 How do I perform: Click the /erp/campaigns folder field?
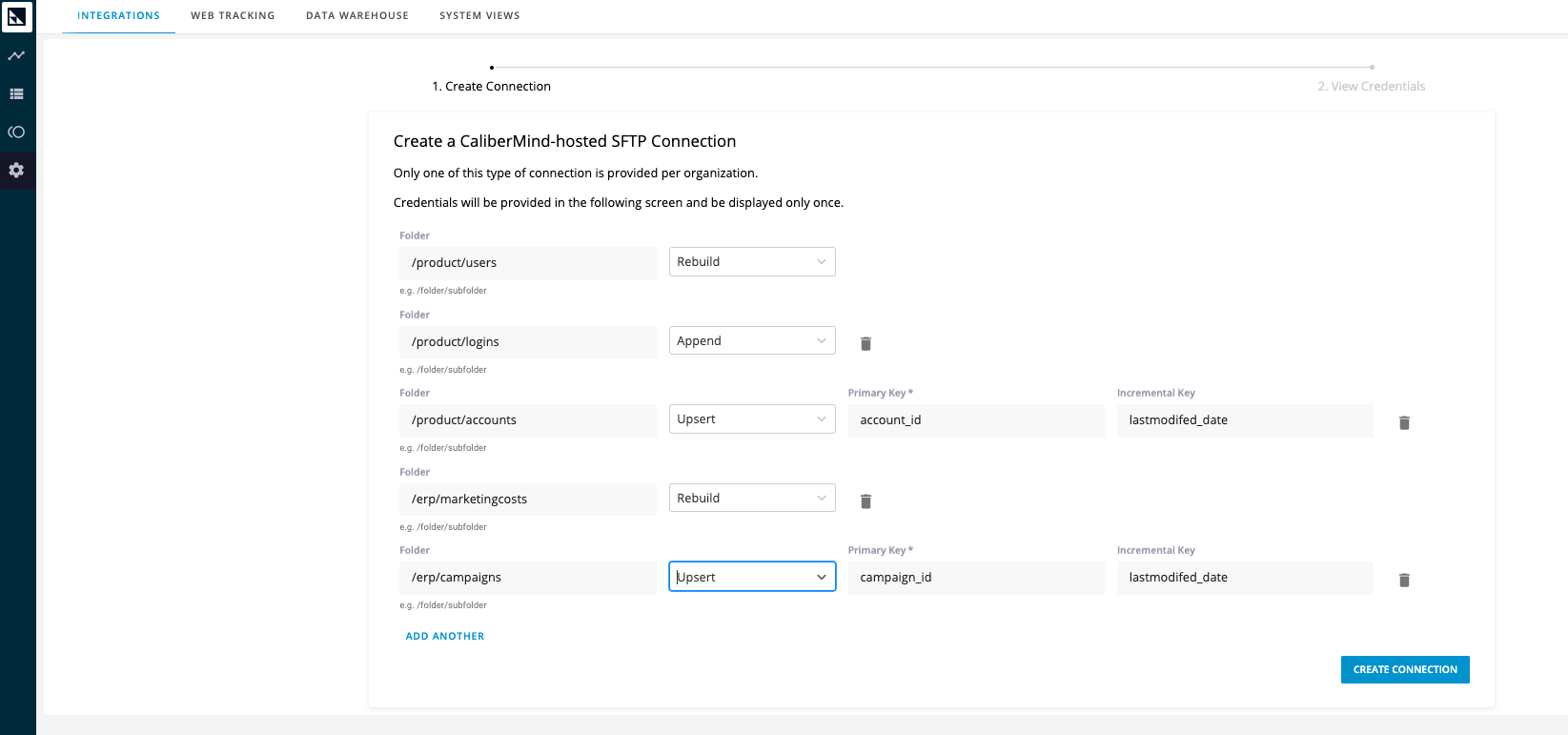click(x=528, y=578)
